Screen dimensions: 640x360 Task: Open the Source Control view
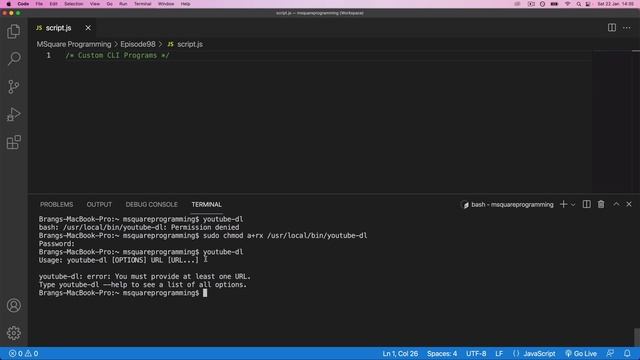coord(13,87)
